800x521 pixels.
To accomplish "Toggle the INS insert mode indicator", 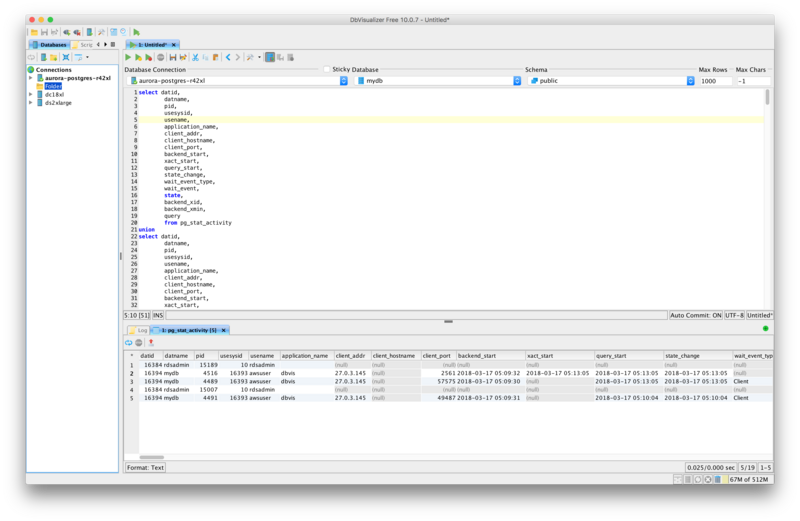I will coord(158,315).
